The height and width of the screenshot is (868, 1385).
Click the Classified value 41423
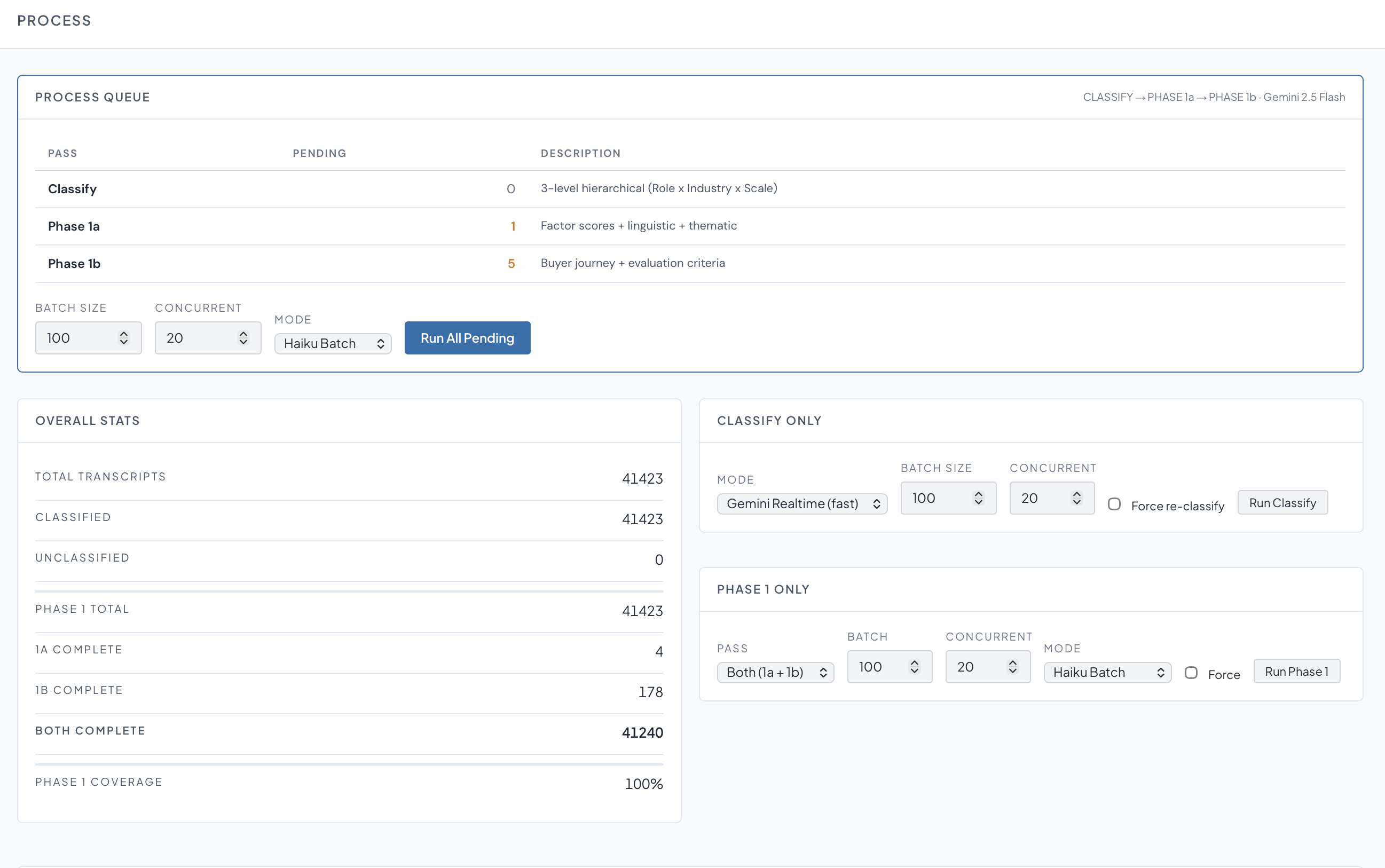point(642,519)
